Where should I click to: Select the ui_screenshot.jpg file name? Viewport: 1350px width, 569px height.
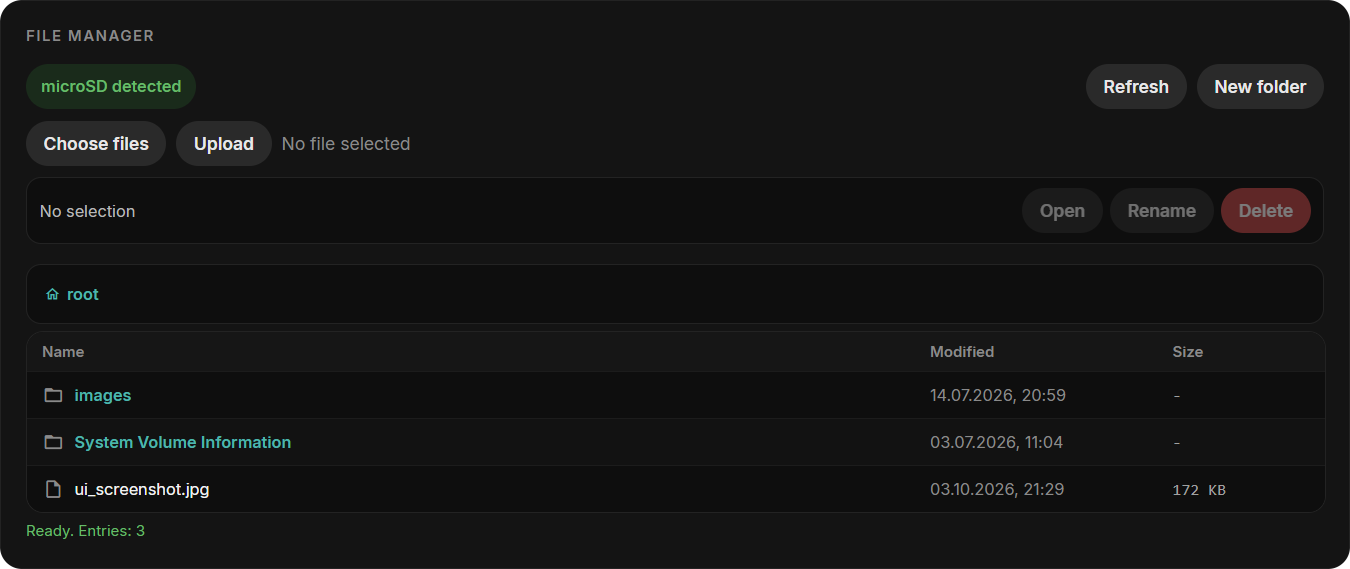[x=142, y=489]
